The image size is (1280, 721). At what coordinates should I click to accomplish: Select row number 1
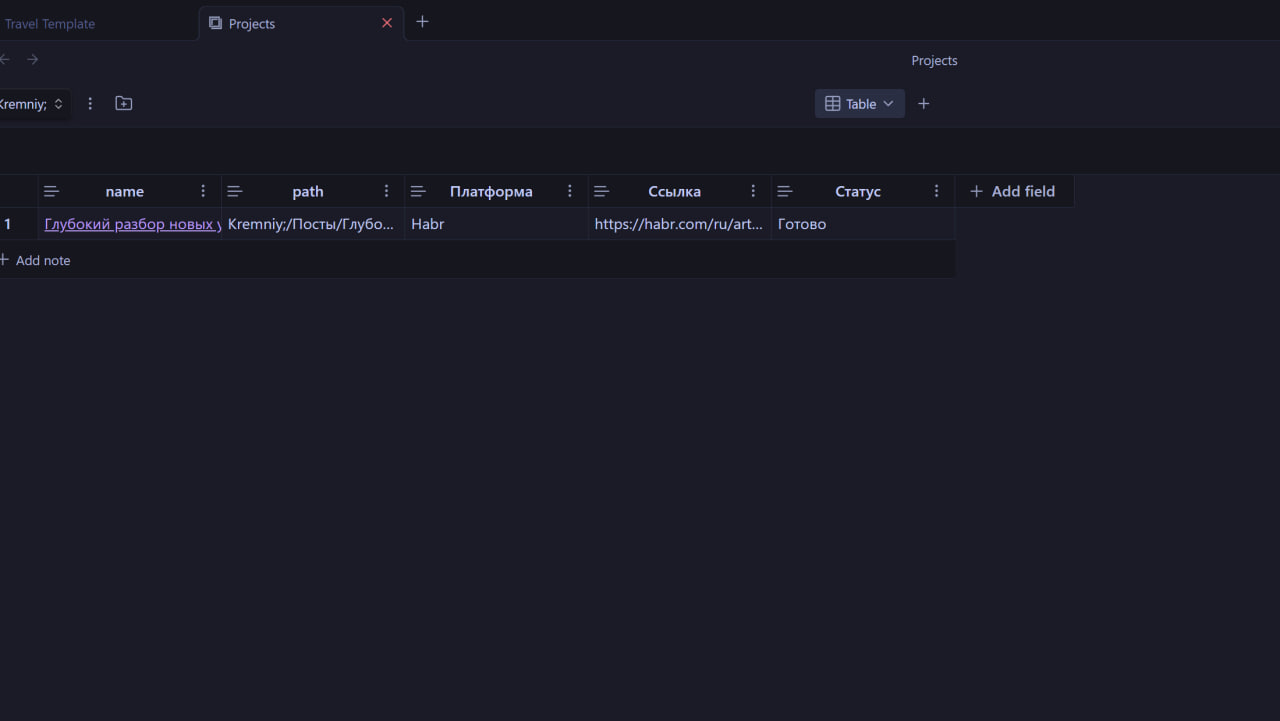click(x=8, y=224)
